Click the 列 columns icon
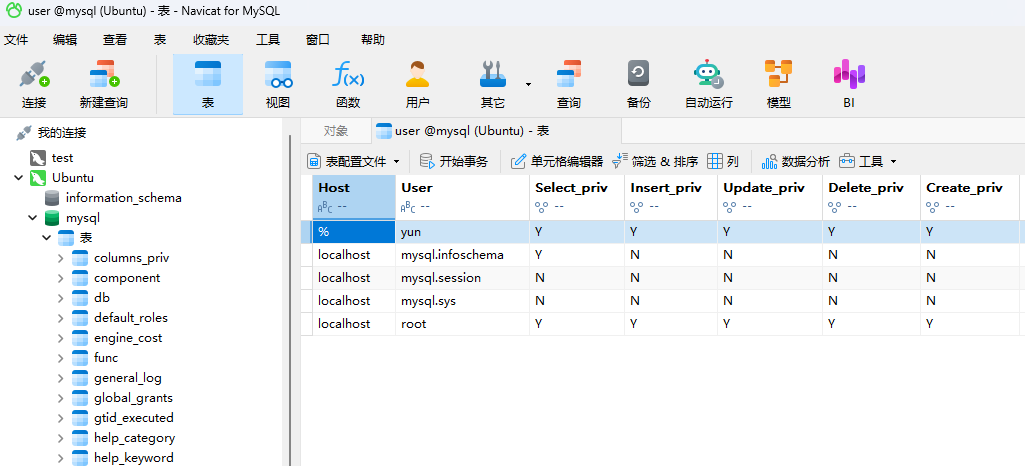This screenshot has height=466, width=1025. [714, 161]
